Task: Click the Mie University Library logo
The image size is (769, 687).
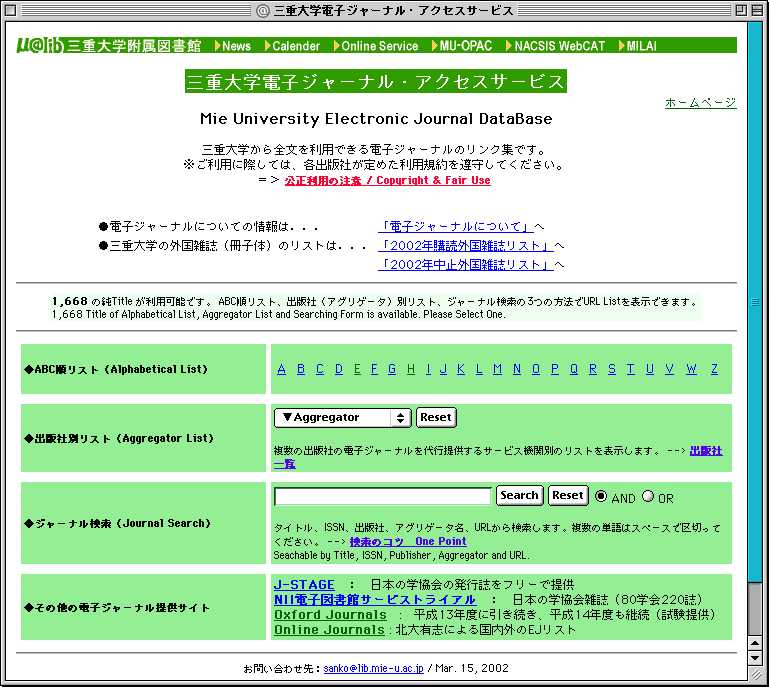Action: coord(108,46)
